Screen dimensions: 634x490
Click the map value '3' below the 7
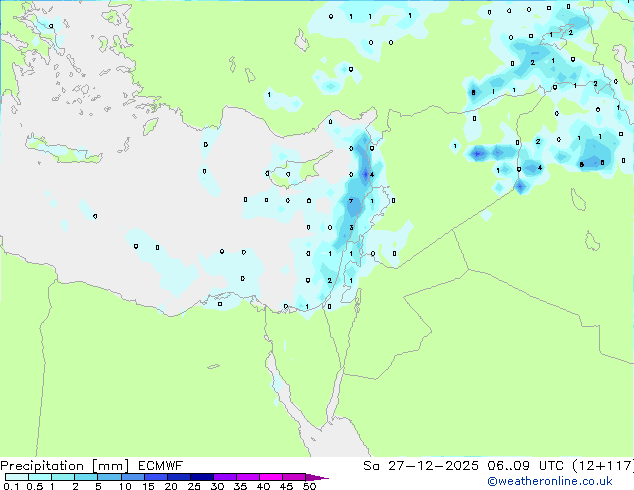[351, 228]
